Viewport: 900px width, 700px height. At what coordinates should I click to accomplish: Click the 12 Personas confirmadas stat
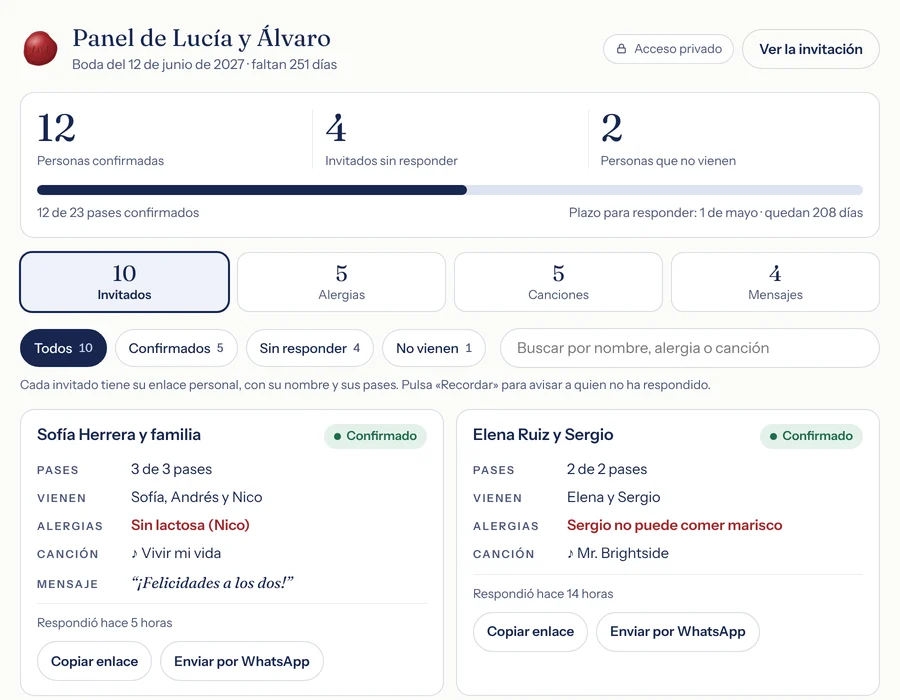coord(100,139)
